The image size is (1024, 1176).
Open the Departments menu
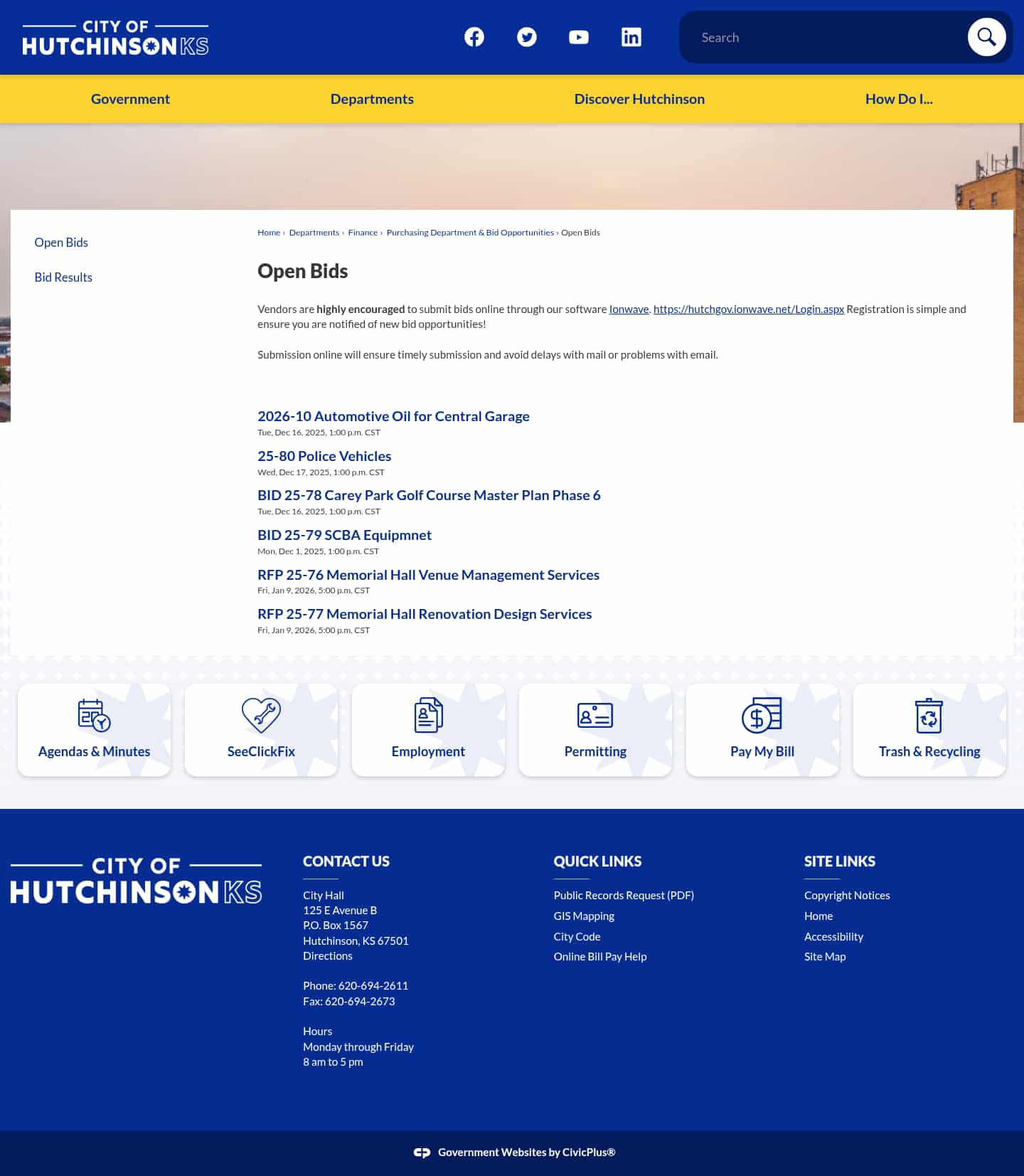click(372, 99)
